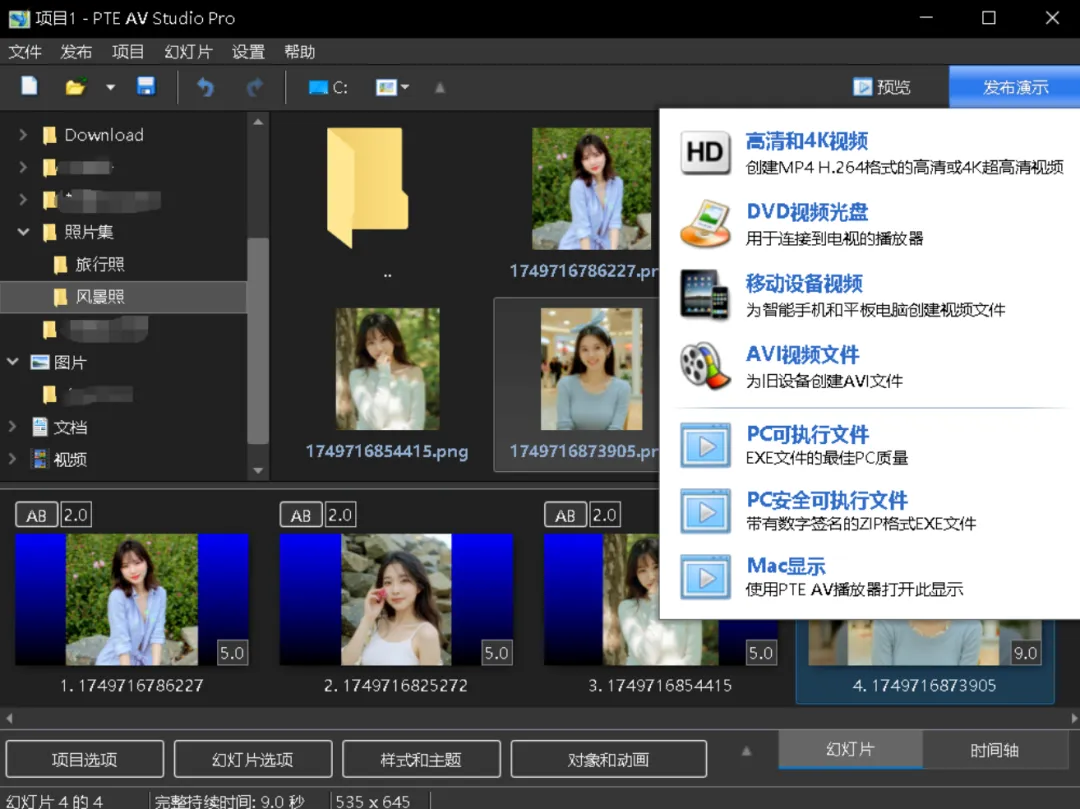Select thumbnail 1749716786227.png in file list
The width and height of the screenshot is (1080, 809).
tap(591, 189)
